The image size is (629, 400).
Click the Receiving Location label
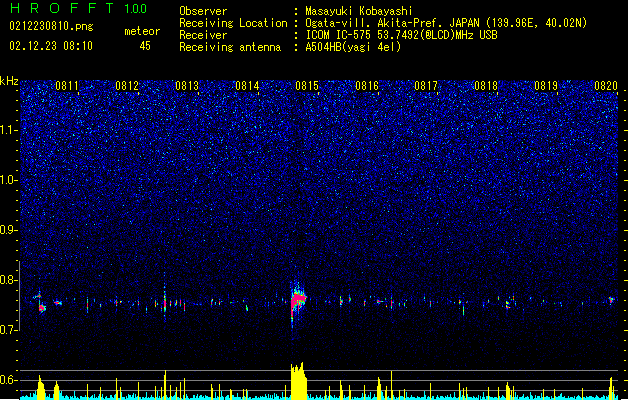233,23
